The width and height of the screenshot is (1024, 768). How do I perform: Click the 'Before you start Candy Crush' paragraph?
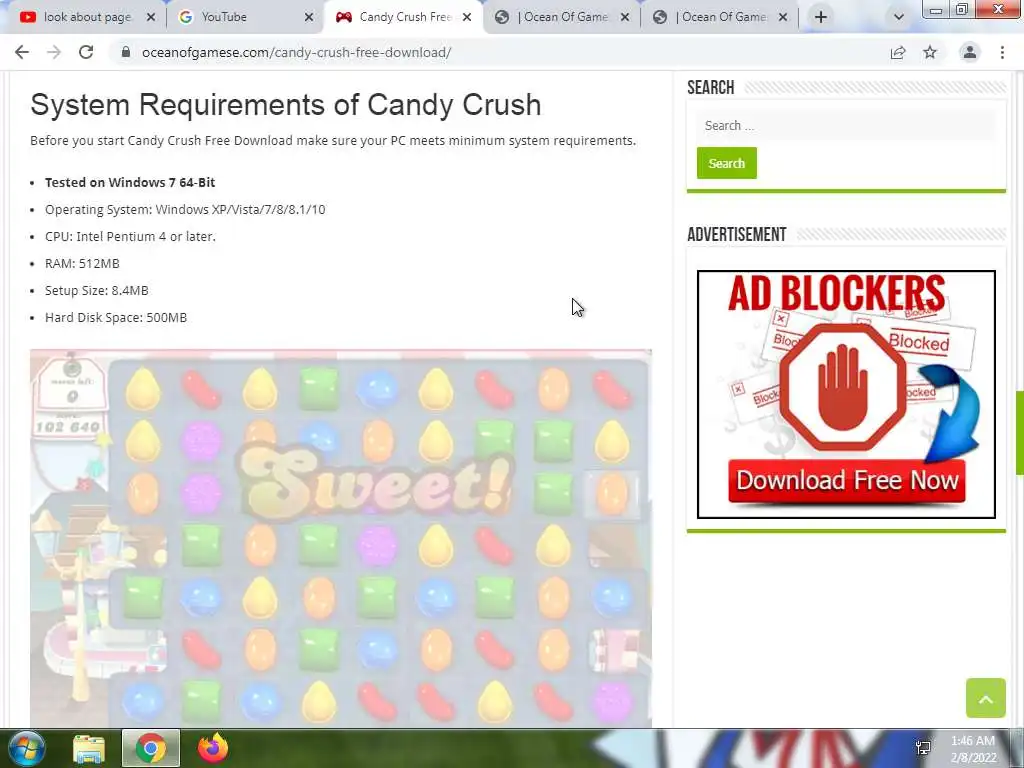click(333, 140)
